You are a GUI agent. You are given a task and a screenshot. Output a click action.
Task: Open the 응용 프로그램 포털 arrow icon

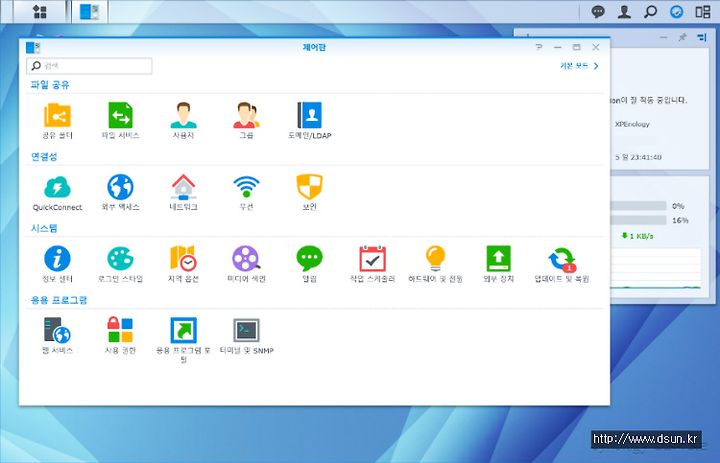click(183, 330)
